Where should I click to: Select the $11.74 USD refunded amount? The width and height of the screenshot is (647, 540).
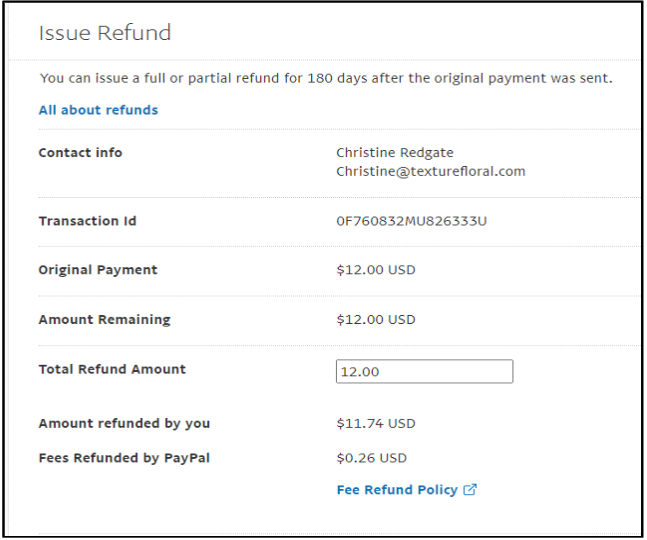[x=376, y=424]
